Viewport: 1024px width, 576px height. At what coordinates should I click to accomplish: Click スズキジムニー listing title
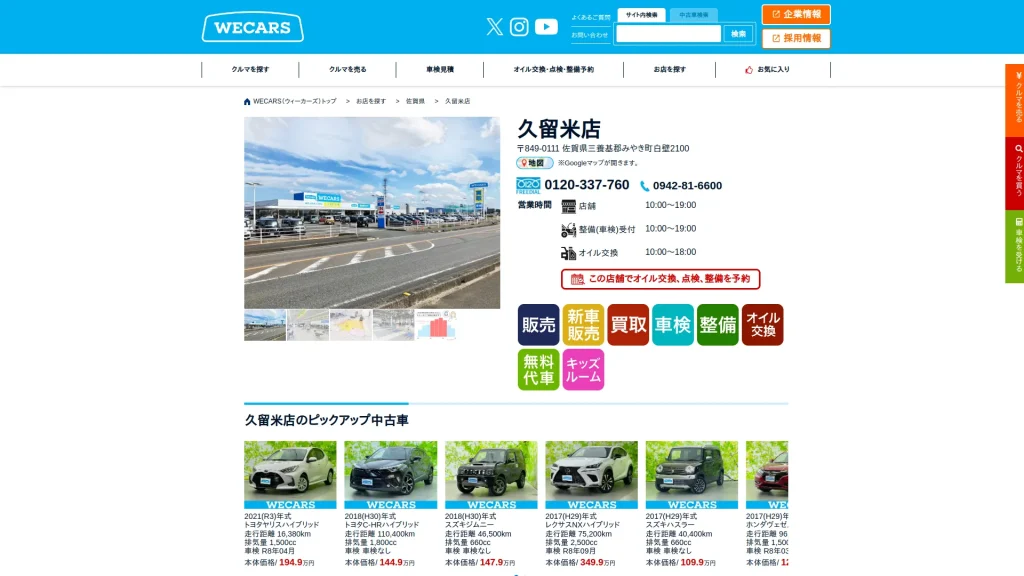click(470, 525)
